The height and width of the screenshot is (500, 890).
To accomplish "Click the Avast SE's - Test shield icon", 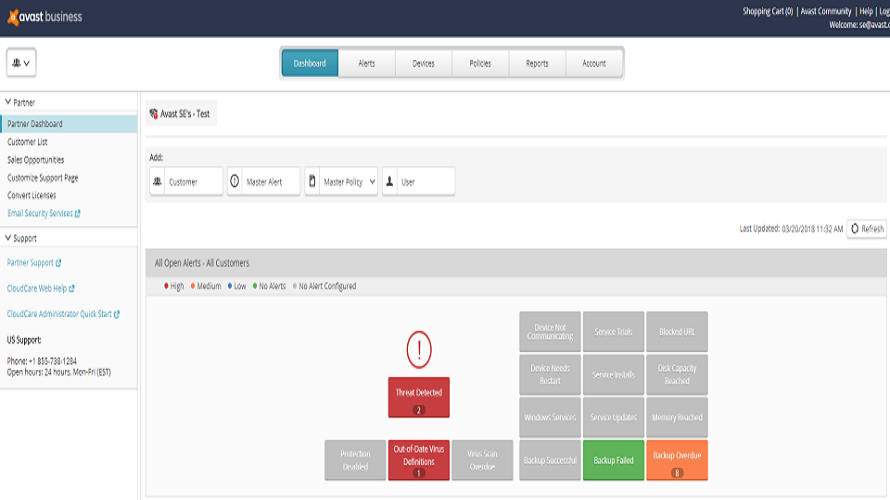I will (x=153, y=114).
